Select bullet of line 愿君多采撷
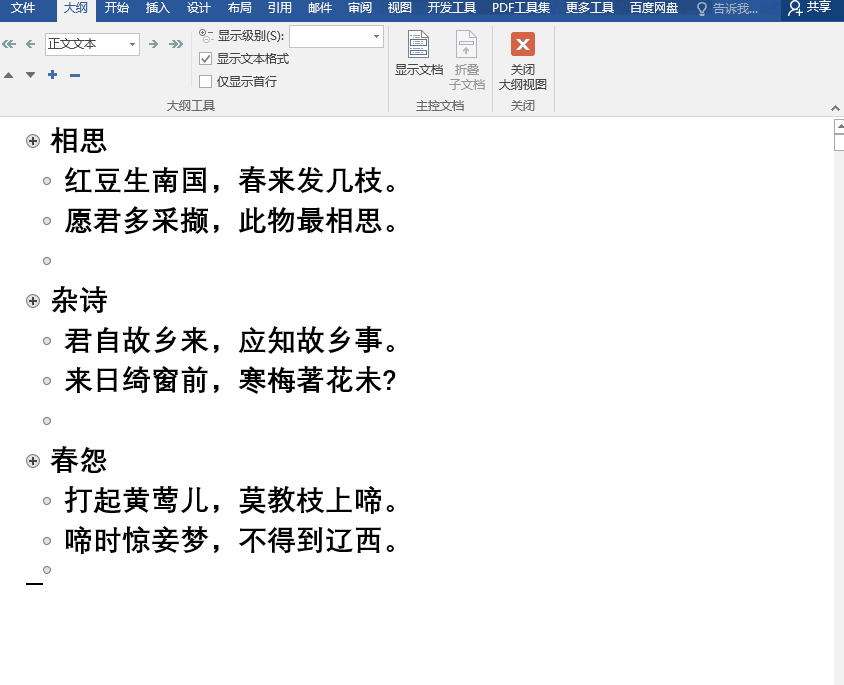Viewport: 844px width, 685px height. 47,221
